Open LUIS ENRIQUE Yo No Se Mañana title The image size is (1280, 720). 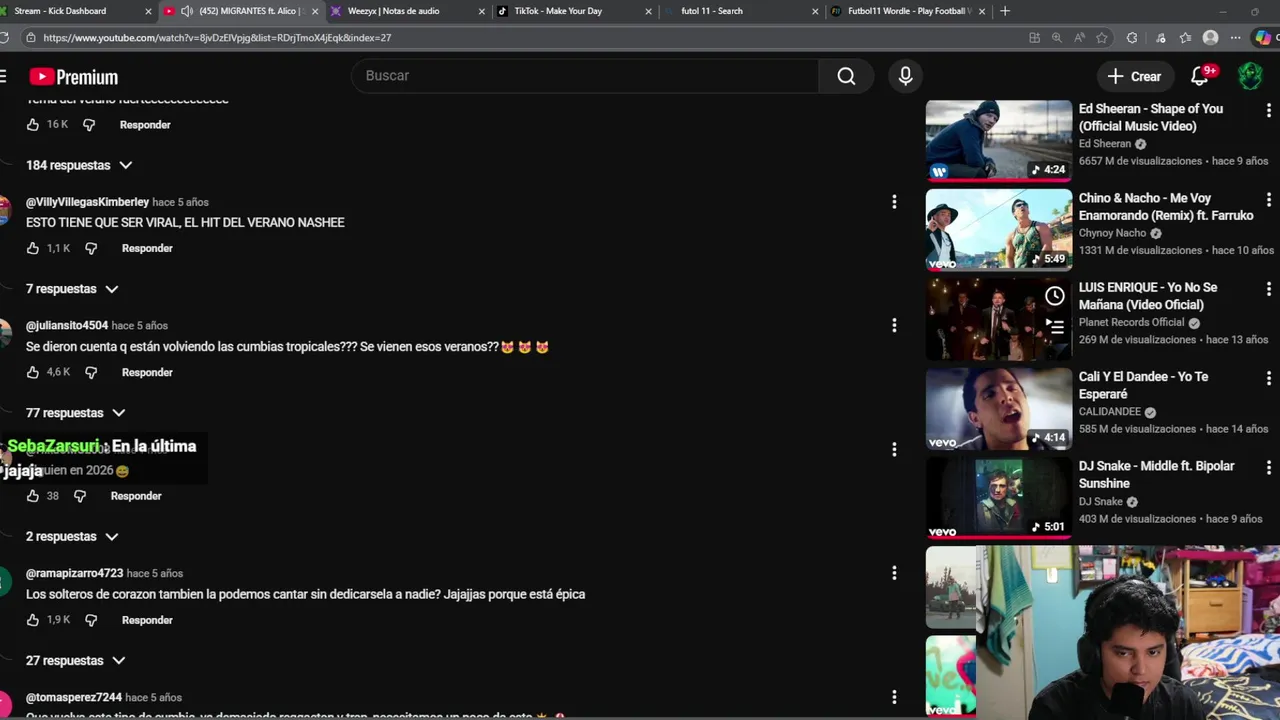[x=1148, y=296]
